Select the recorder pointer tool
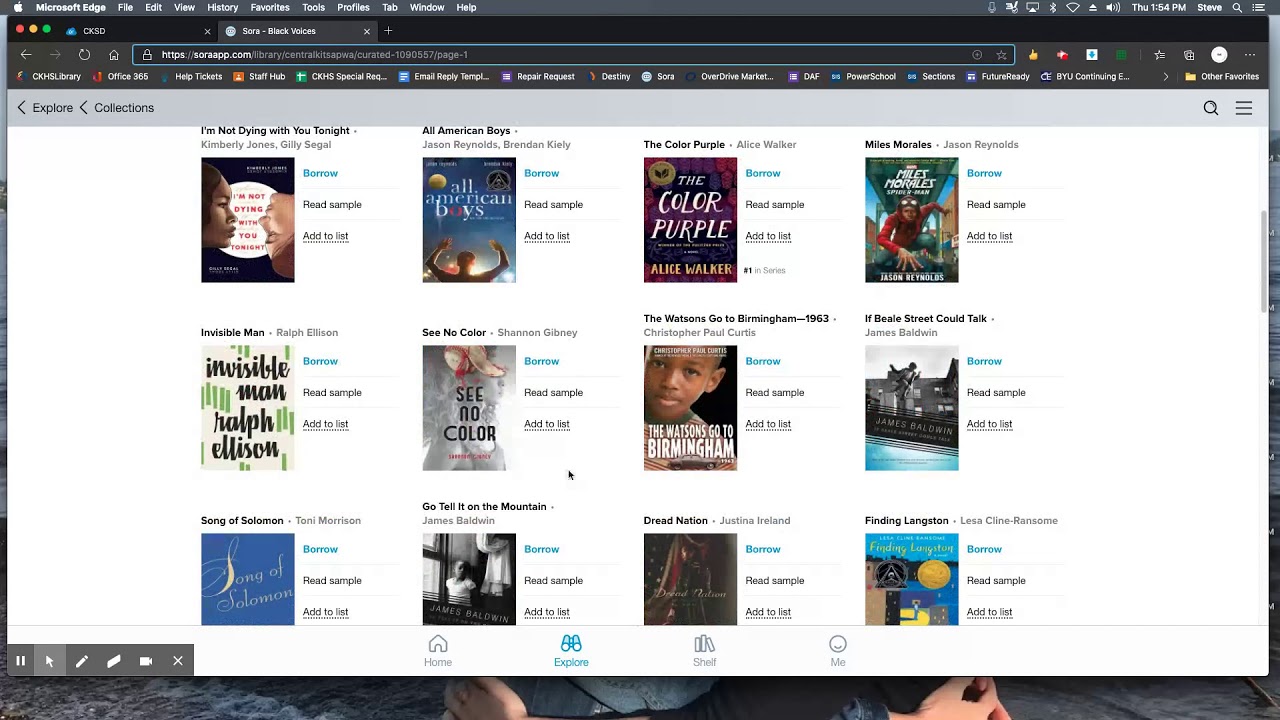 tap(49, 661)
